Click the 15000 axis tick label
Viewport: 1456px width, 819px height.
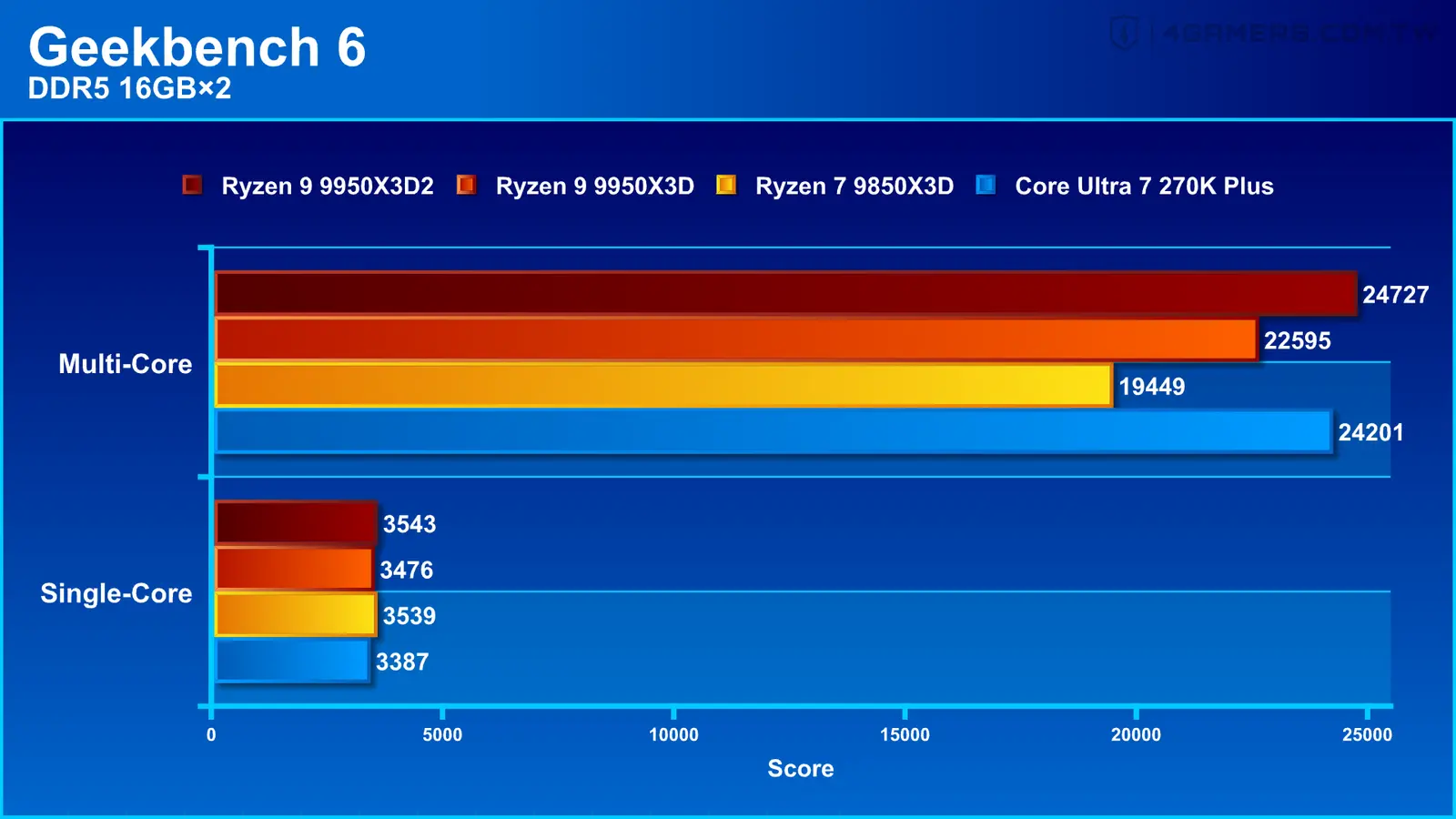[905, 734]
